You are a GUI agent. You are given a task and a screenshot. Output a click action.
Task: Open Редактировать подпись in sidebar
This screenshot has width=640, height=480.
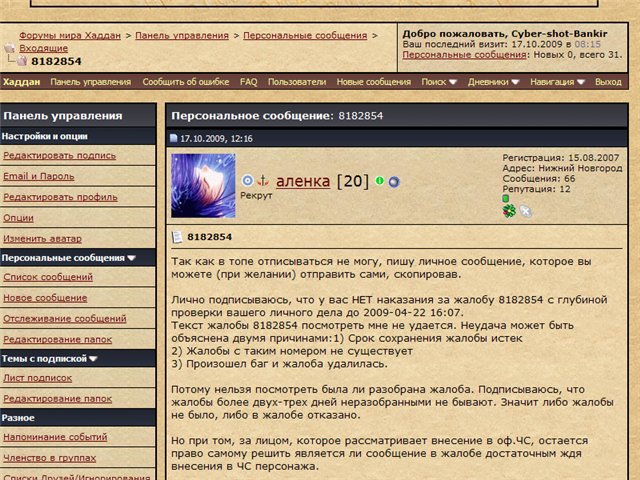60,156
